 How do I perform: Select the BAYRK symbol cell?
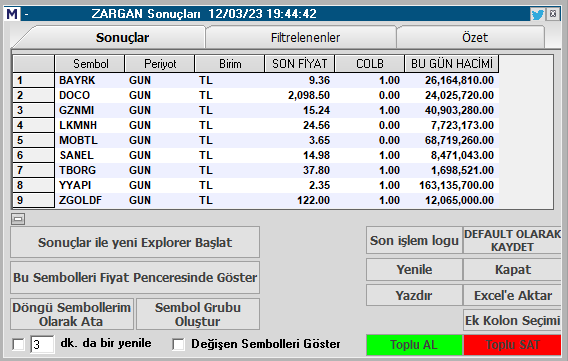tap(90, 80)
